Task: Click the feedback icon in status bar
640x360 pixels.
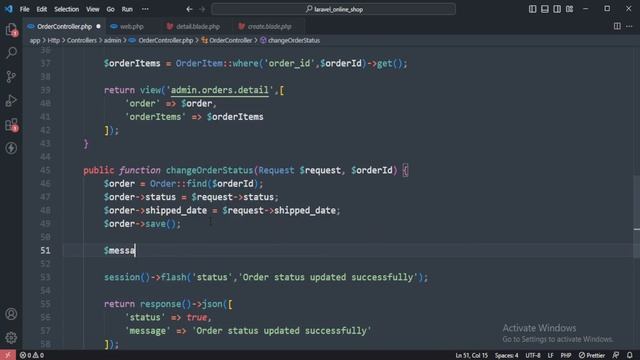Action: click(x=616, y=355)
